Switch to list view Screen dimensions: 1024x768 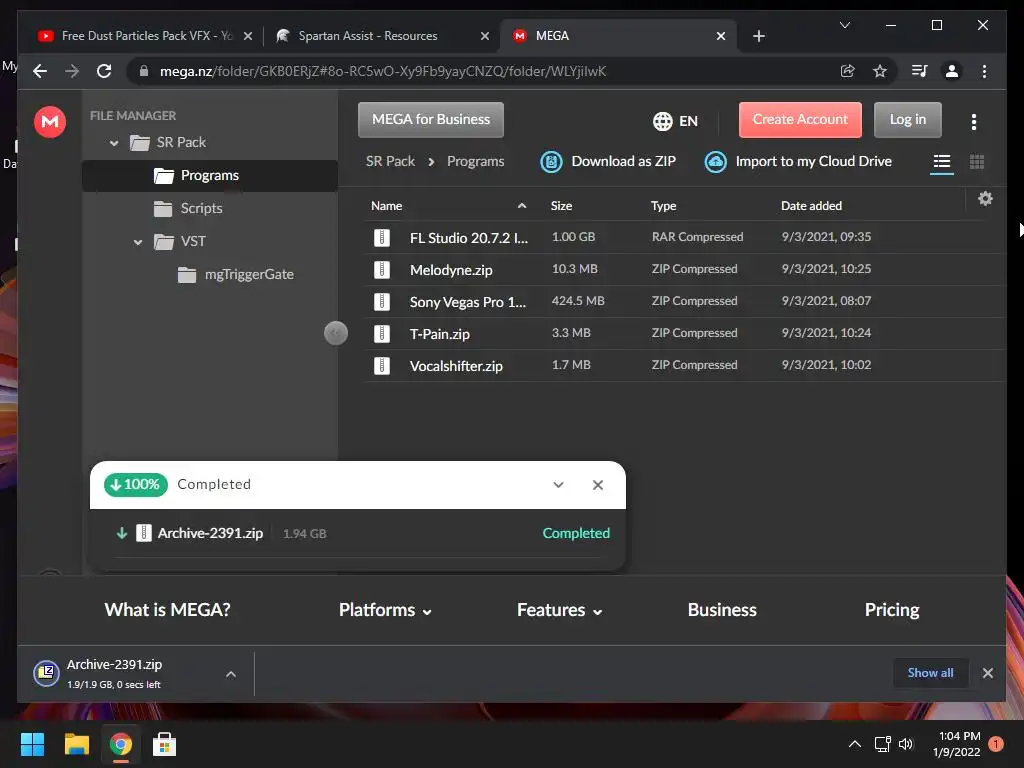tap(941, 161)
